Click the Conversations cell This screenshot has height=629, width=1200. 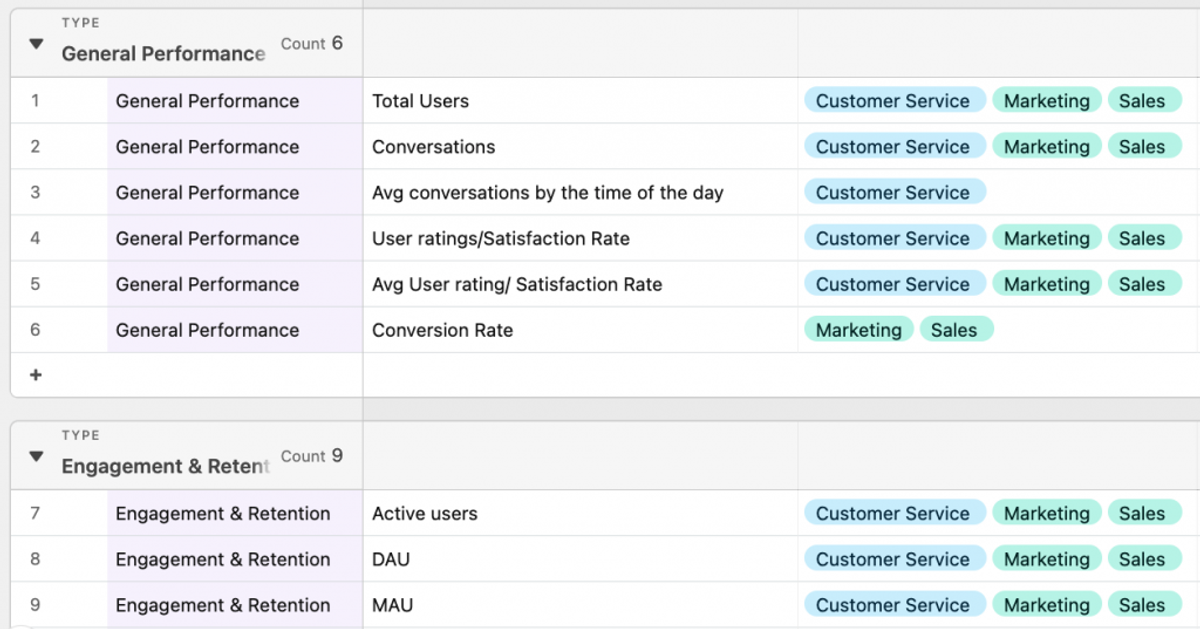point(580,147)
